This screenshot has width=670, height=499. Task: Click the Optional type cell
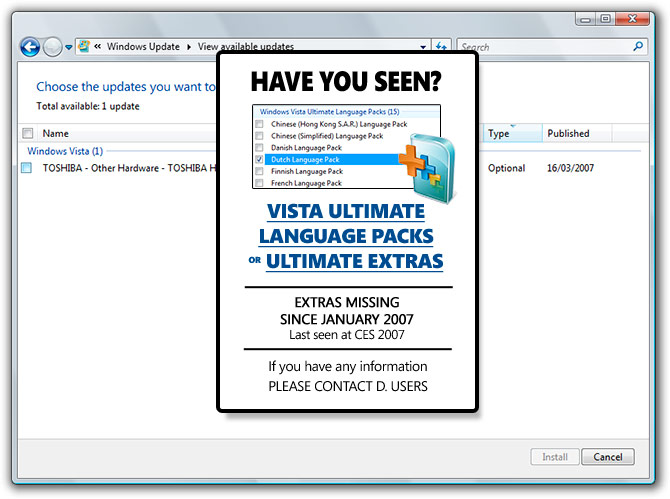[506, 168]
